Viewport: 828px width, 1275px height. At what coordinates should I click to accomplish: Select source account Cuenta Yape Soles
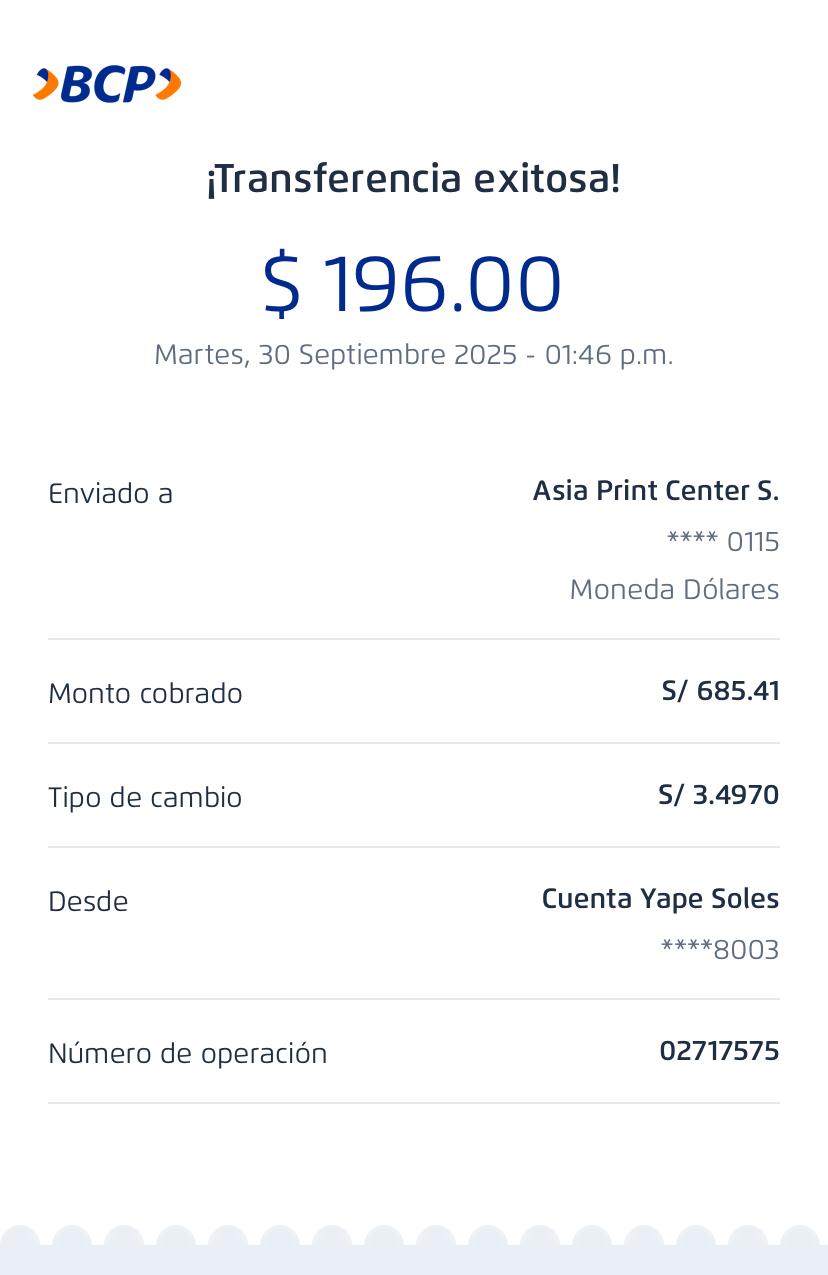(660, 899)
